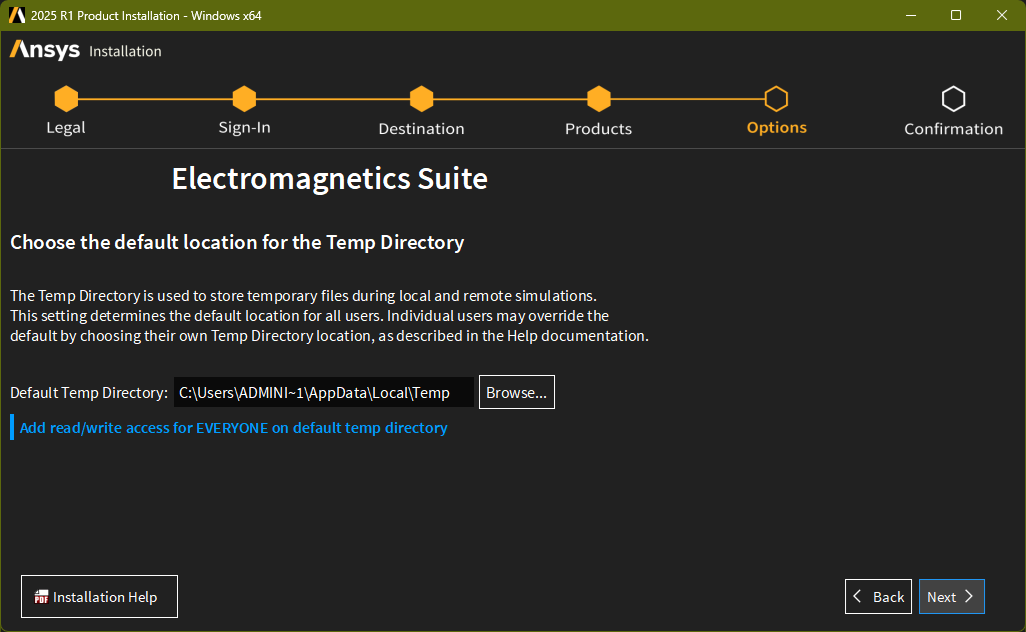Go back with the Back button
Image resolution: width=1026 pixels, height=632 pixels.
point(878,597)
